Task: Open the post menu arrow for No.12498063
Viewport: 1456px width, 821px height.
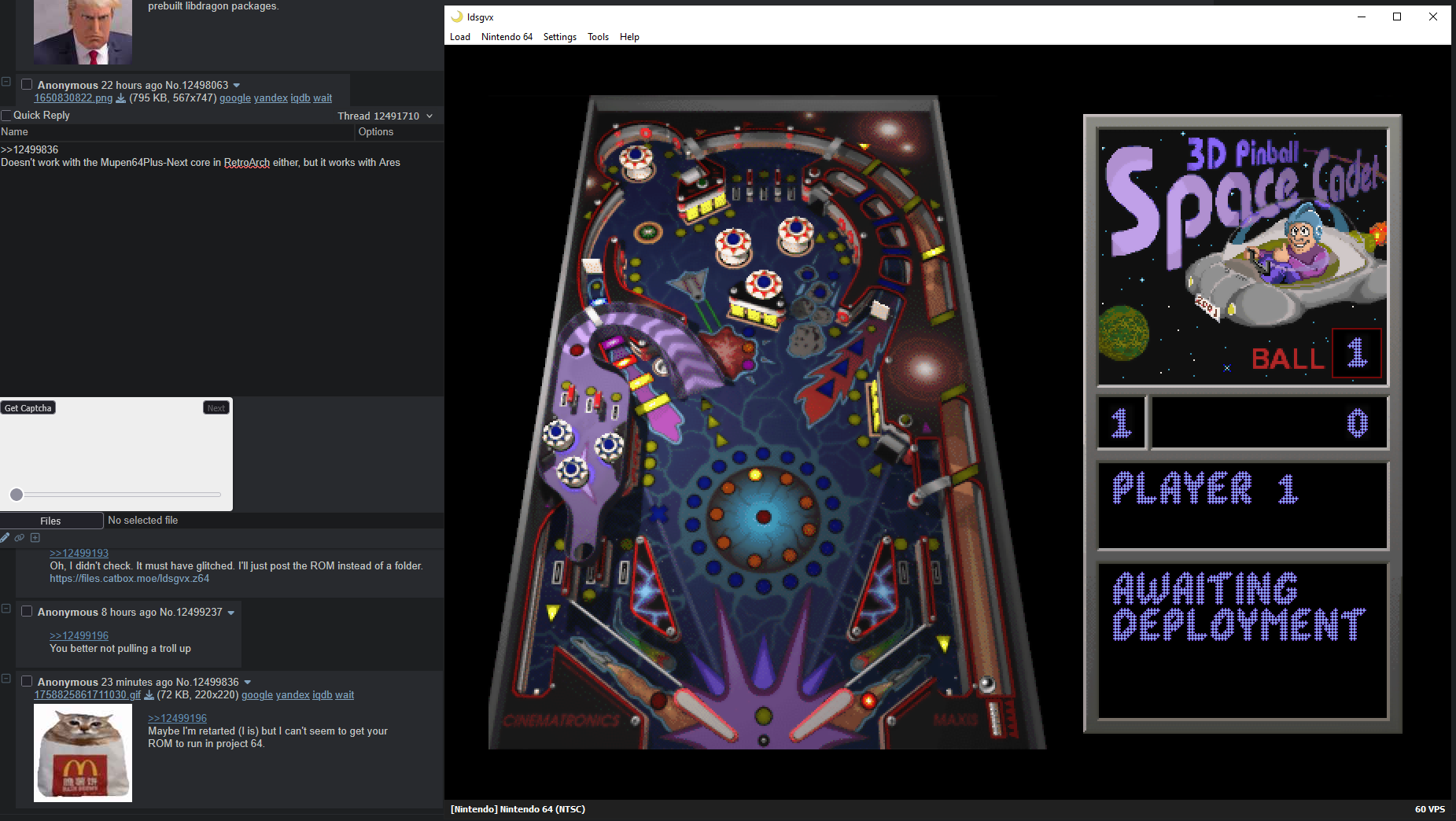Action: (237, 85)
